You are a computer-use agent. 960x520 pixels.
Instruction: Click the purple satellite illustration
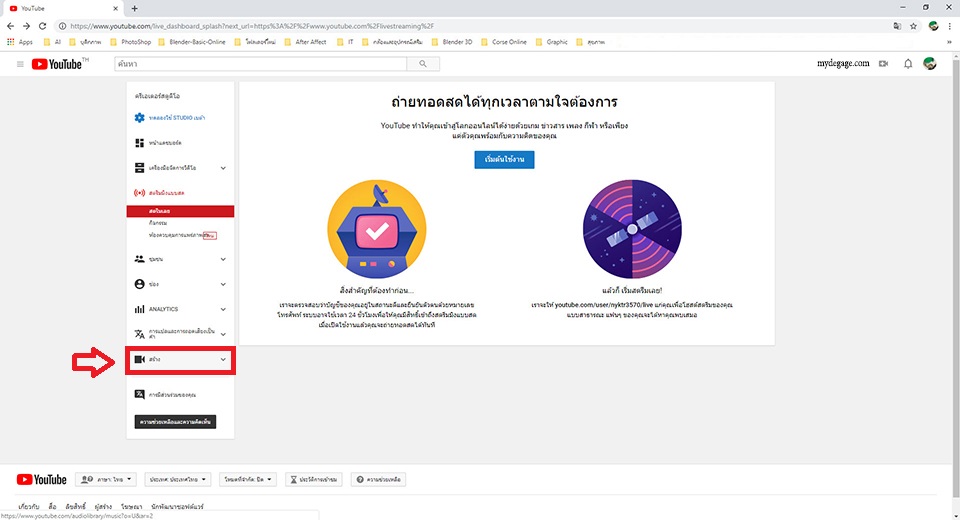tap(632, 229)
